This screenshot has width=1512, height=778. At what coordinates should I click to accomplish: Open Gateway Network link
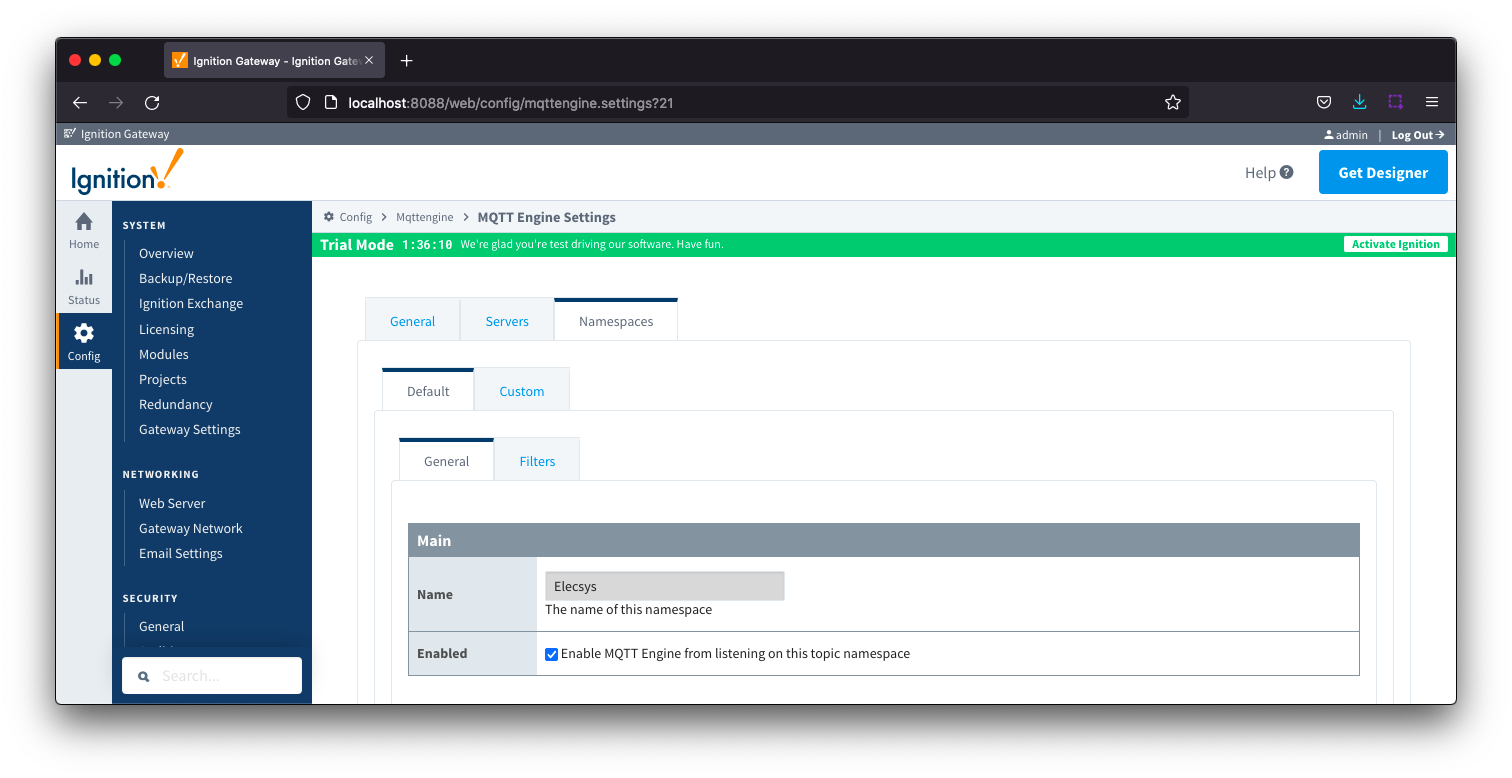coord(191,528)
